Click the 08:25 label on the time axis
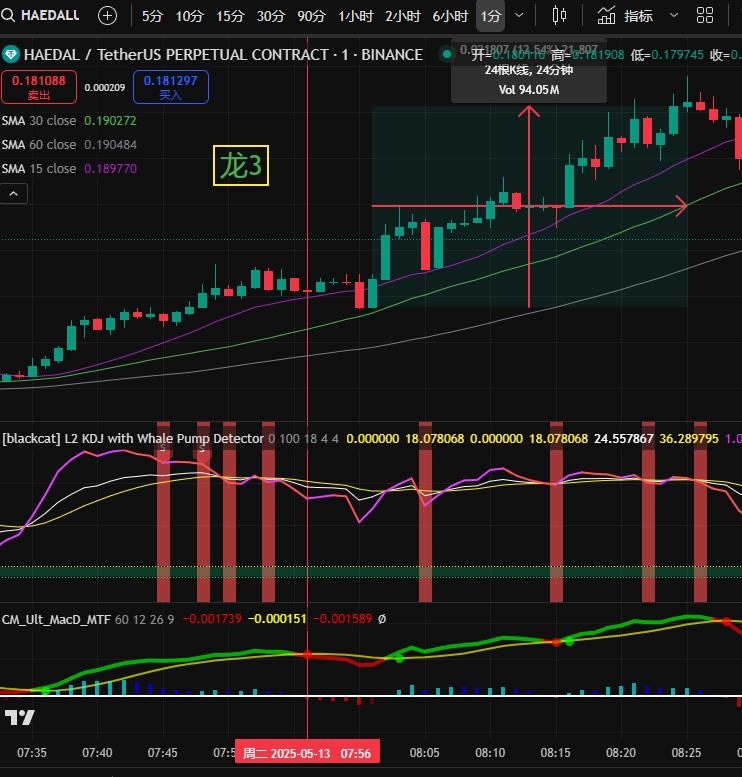742x777 pixels. [x=686, y=753]
